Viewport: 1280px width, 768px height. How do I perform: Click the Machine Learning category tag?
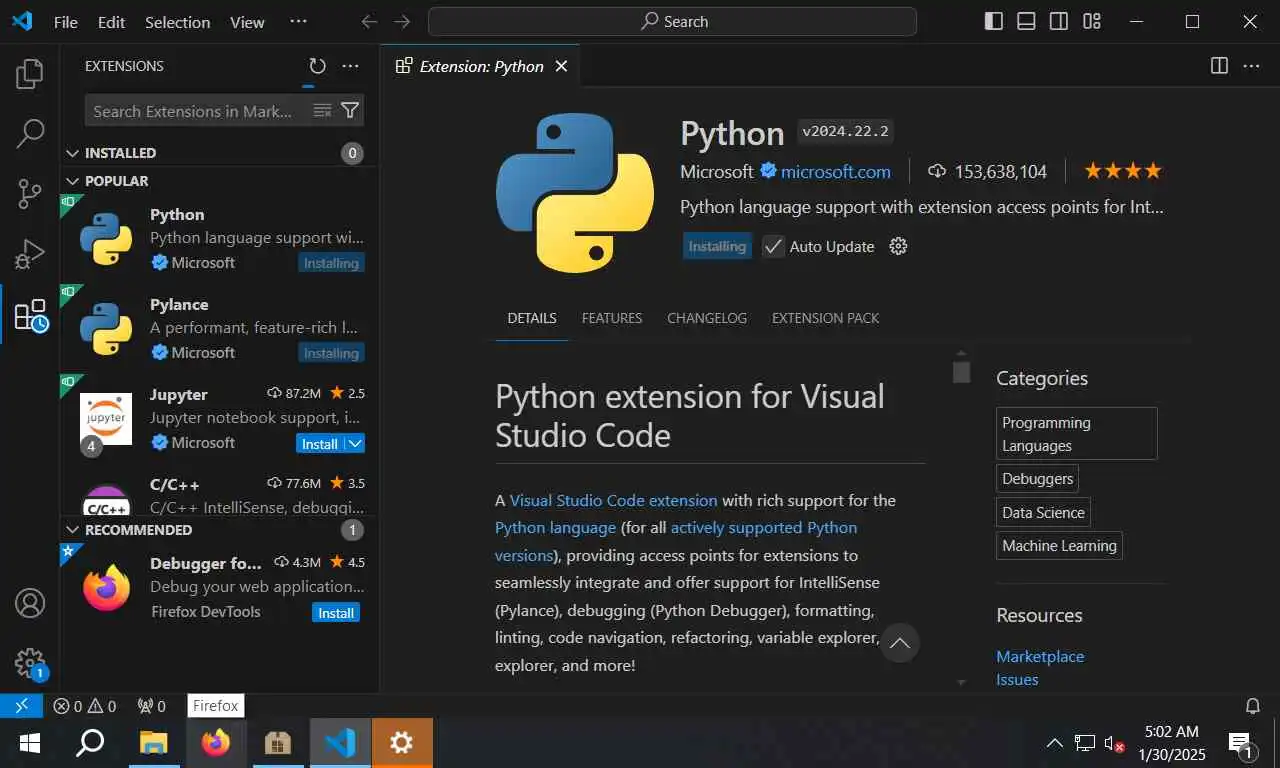(1059, 545)
